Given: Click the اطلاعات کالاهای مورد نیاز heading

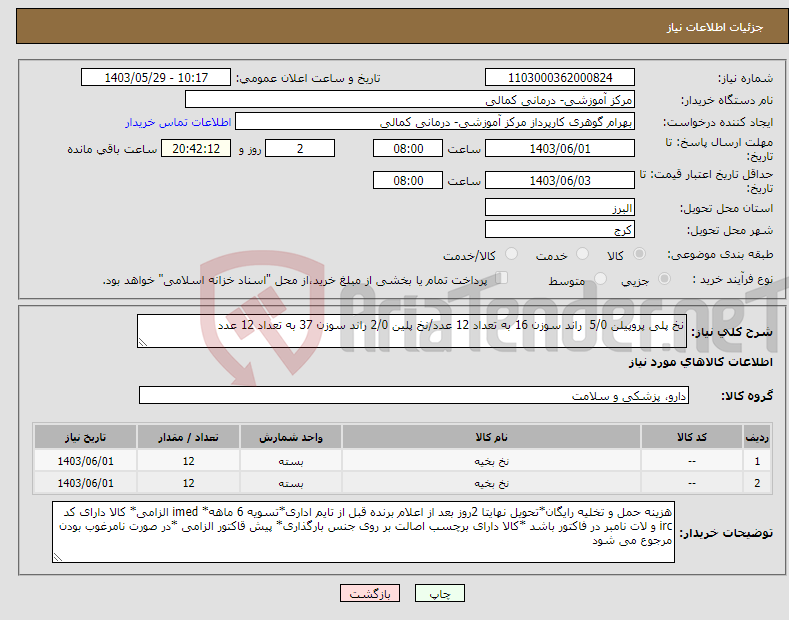Looking at the screenshot, I should point(700,362).
